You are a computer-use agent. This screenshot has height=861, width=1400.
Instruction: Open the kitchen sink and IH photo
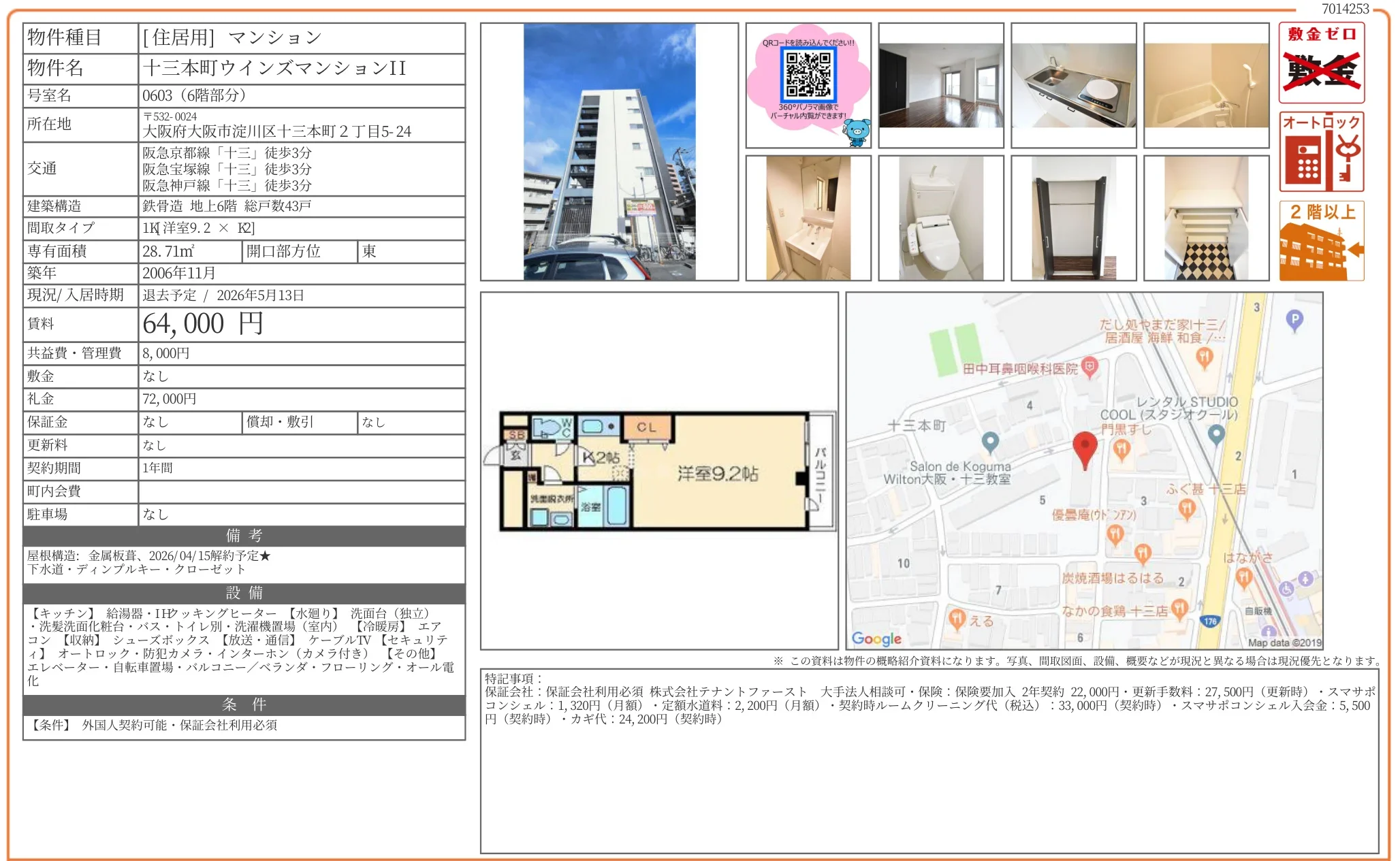(x=1073, y=86)
